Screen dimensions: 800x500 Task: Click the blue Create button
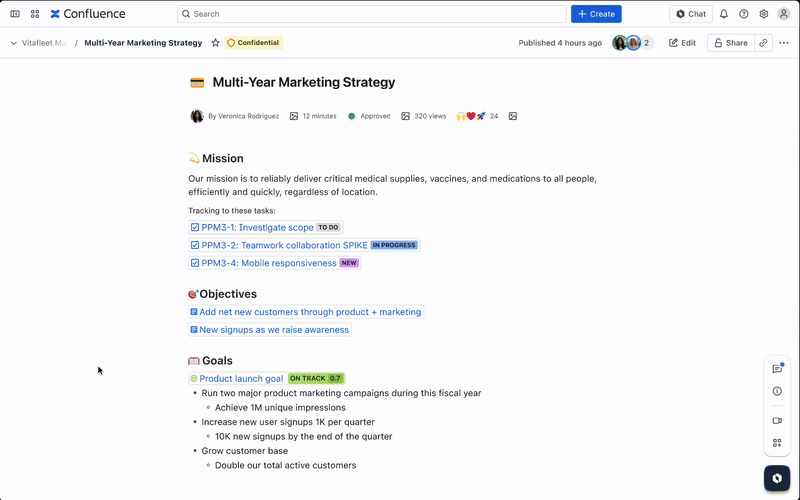click(x=596, y=14)
